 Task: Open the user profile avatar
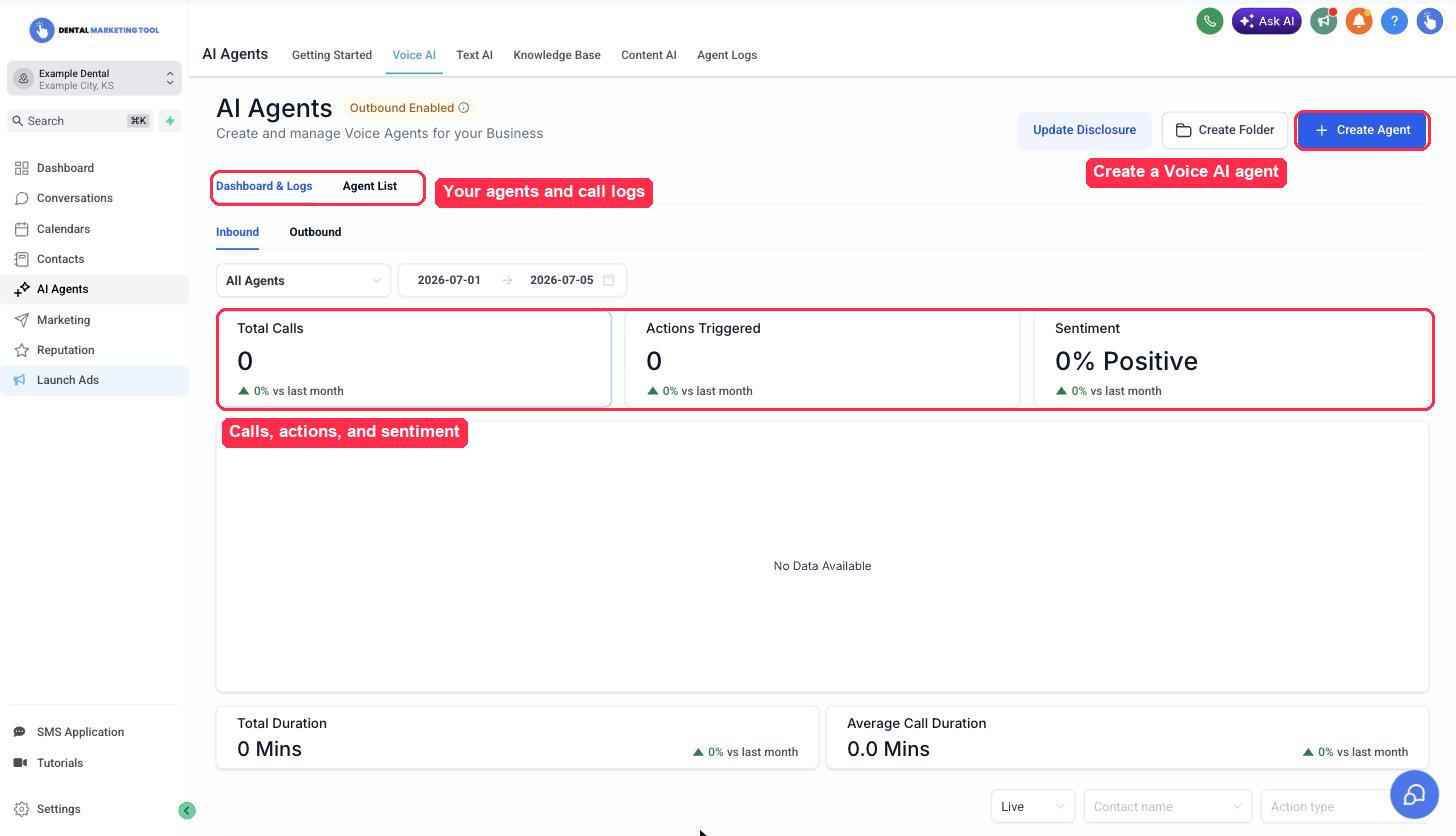click(x=1429, y=21)
